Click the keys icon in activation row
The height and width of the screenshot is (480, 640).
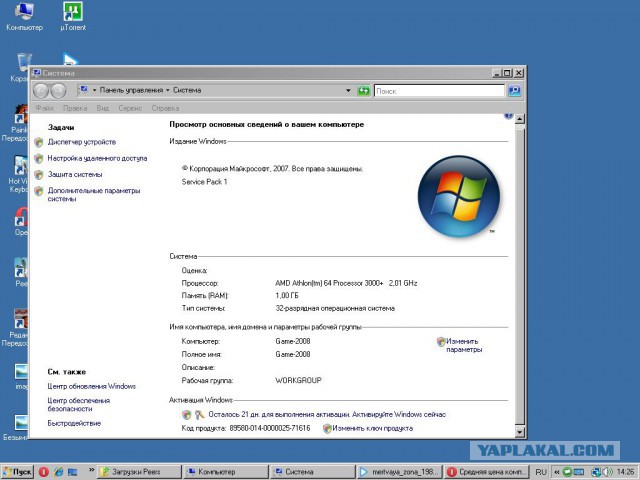(199, 415)
